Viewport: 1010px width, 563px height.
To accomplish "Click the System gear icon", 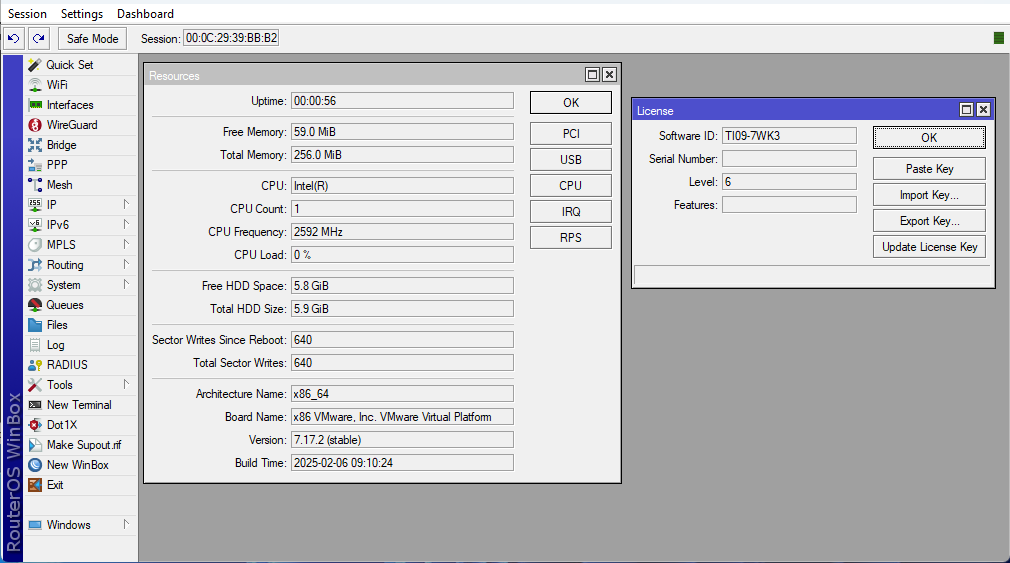I will (35, 285).
